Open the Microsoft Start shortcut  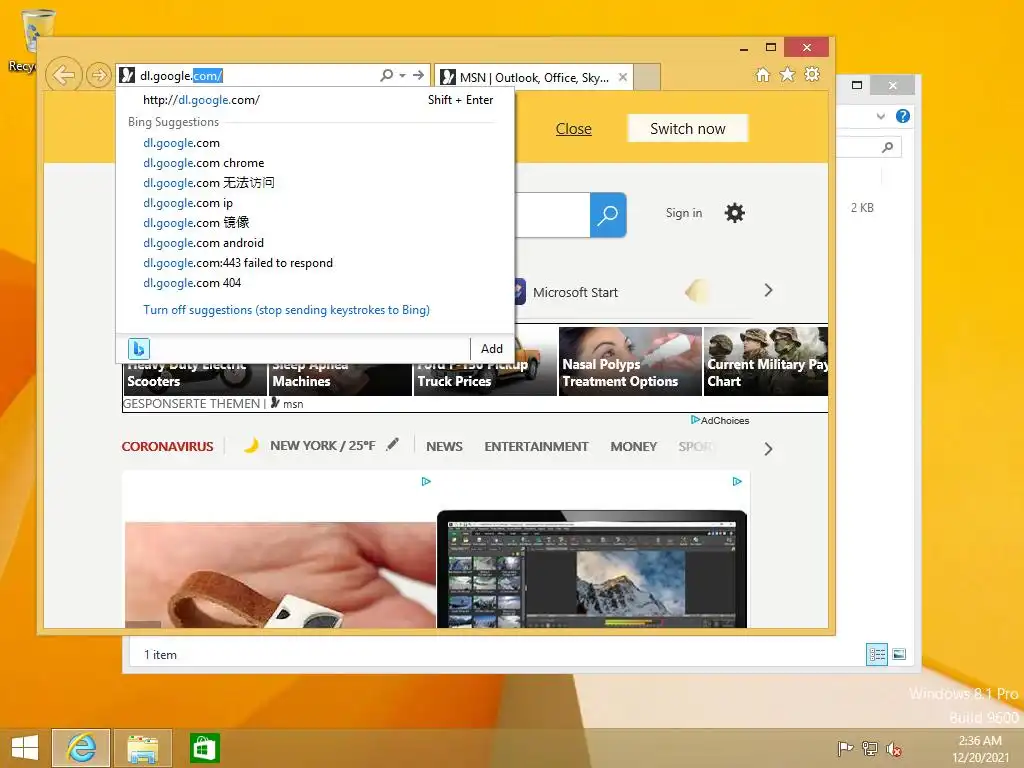click(x=566, y=292)
